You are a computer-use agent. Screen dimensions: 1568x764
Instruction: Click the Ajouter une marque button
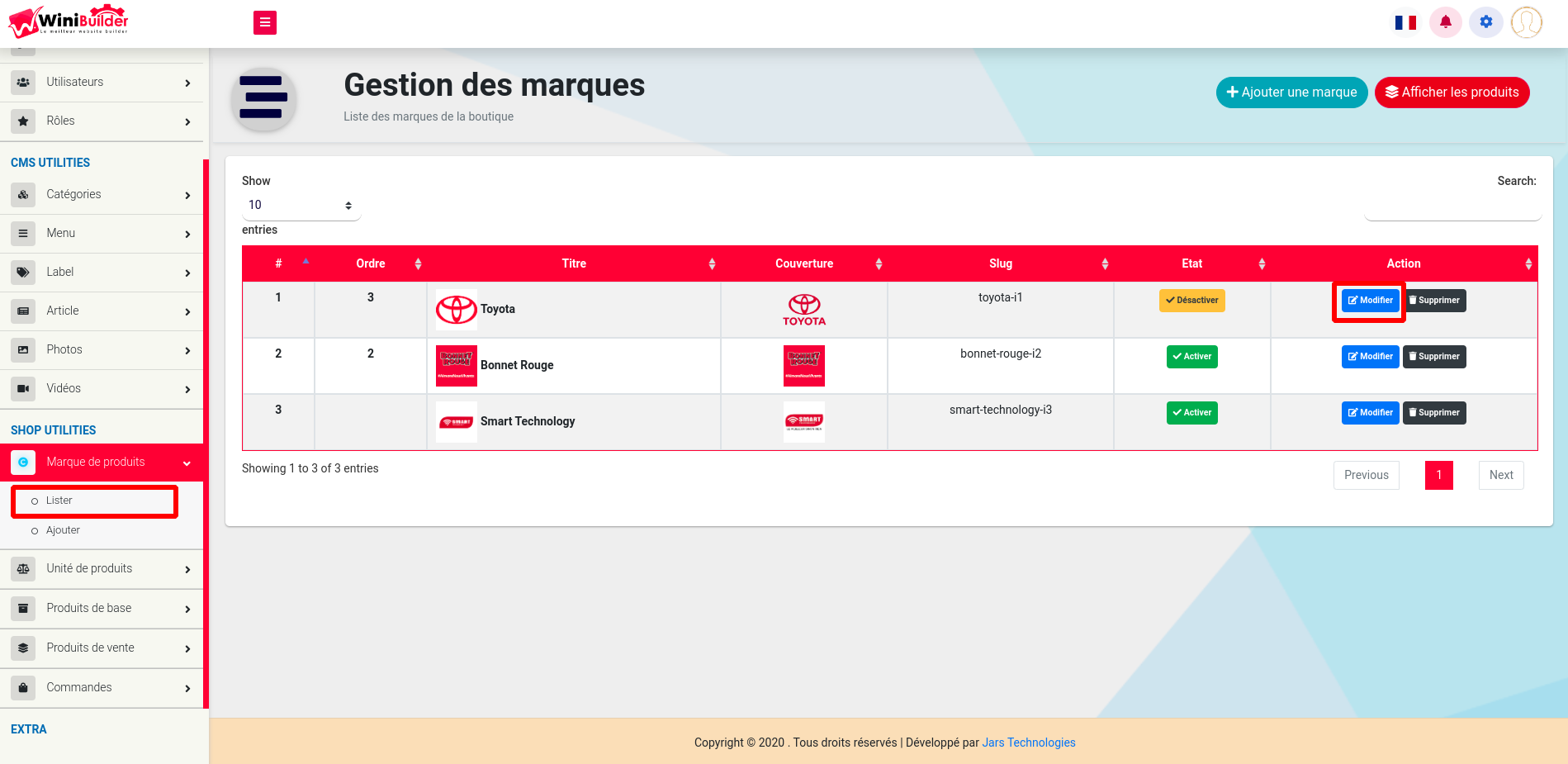point(1291,93)
